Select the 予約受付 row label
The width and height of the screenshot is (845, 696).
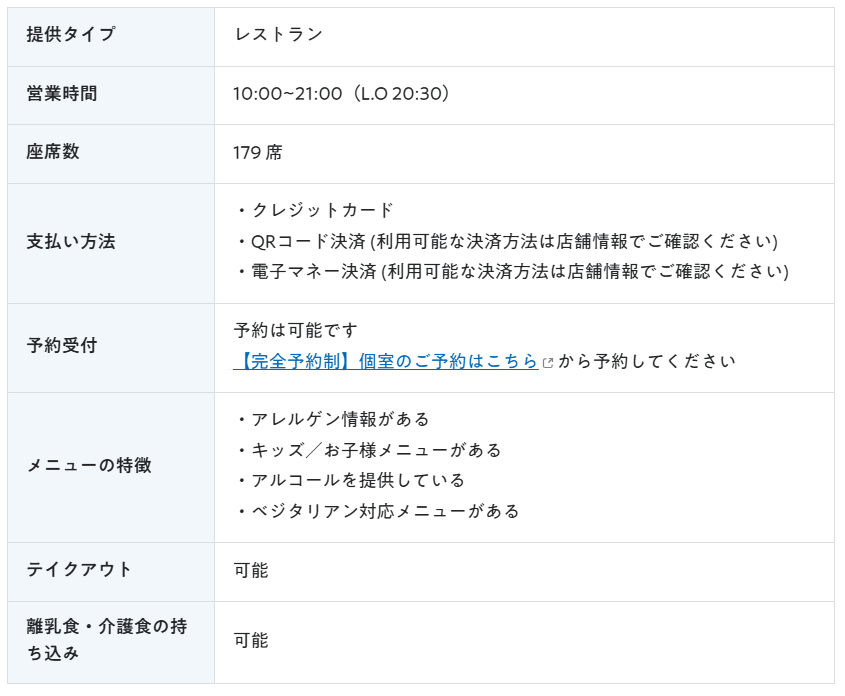(x=62, y=345)
